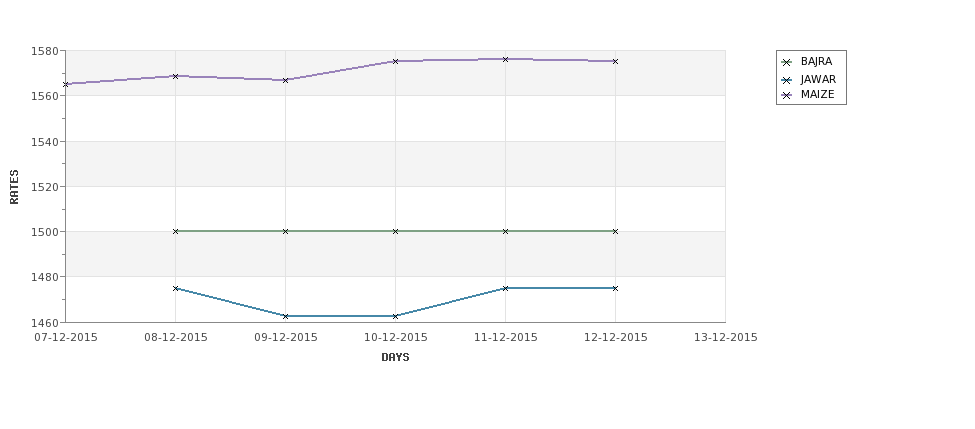Click MAIZE data point at 09-12-2015
The height and width of the screenshot is (429, 975).
pos(285,80)
